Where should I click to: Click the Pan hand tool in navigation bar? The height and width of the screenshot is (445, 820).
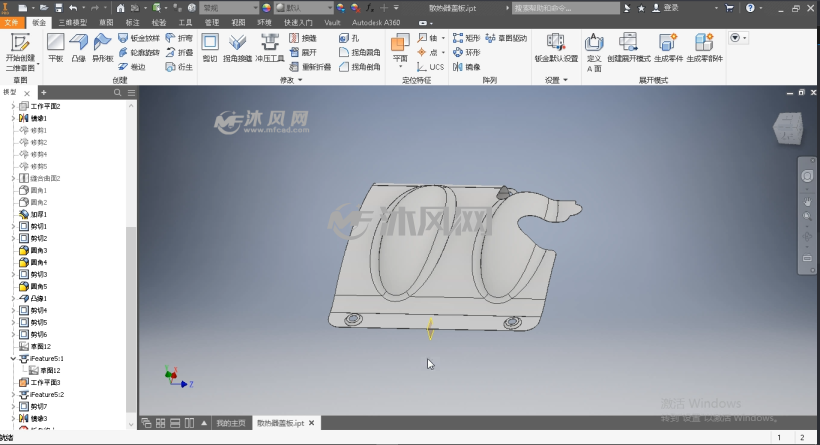tap(807, 202)
